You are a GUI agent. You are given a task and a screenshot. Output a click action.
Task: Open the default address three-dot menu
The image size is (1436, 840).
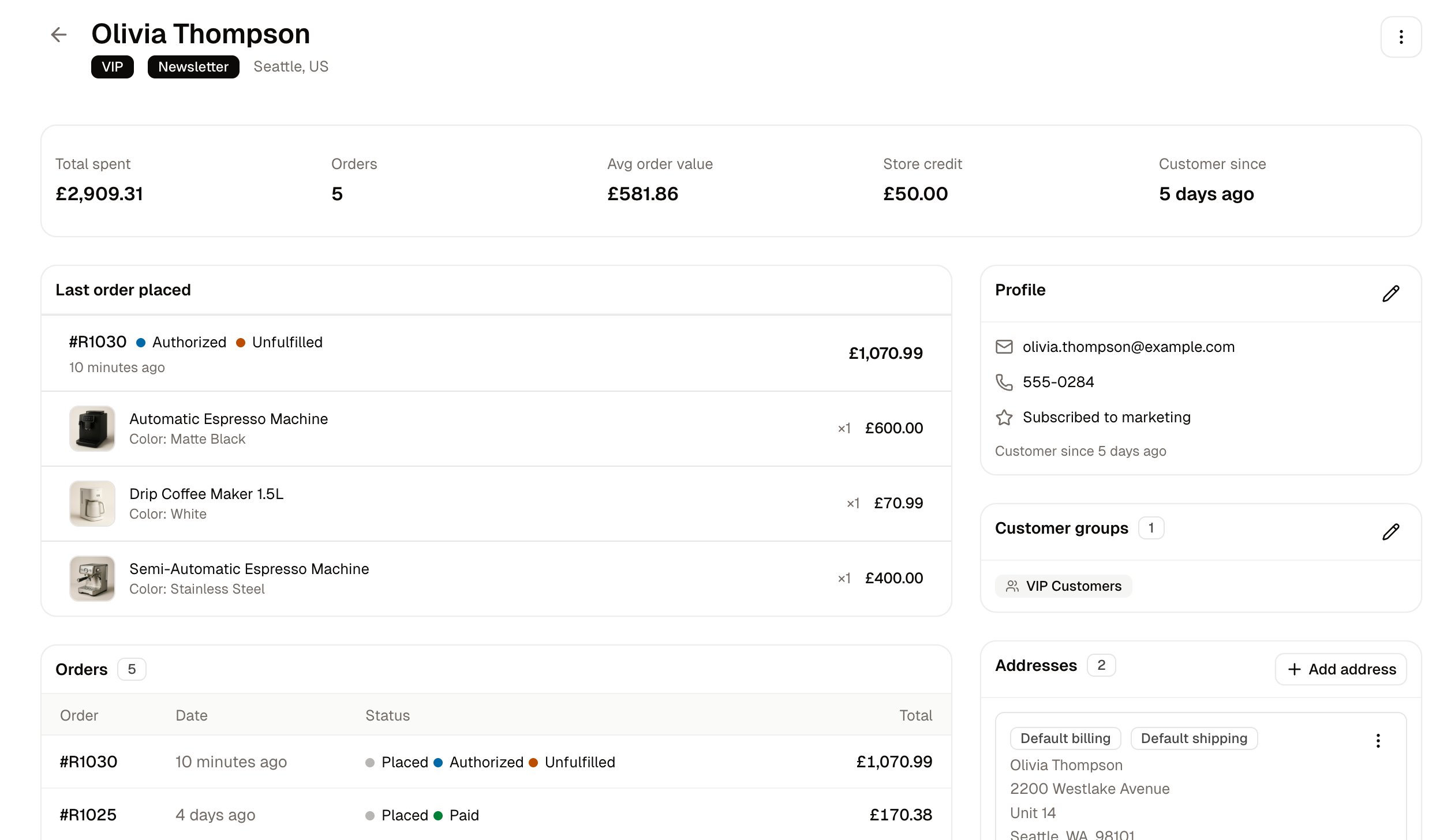point(1378,741)
